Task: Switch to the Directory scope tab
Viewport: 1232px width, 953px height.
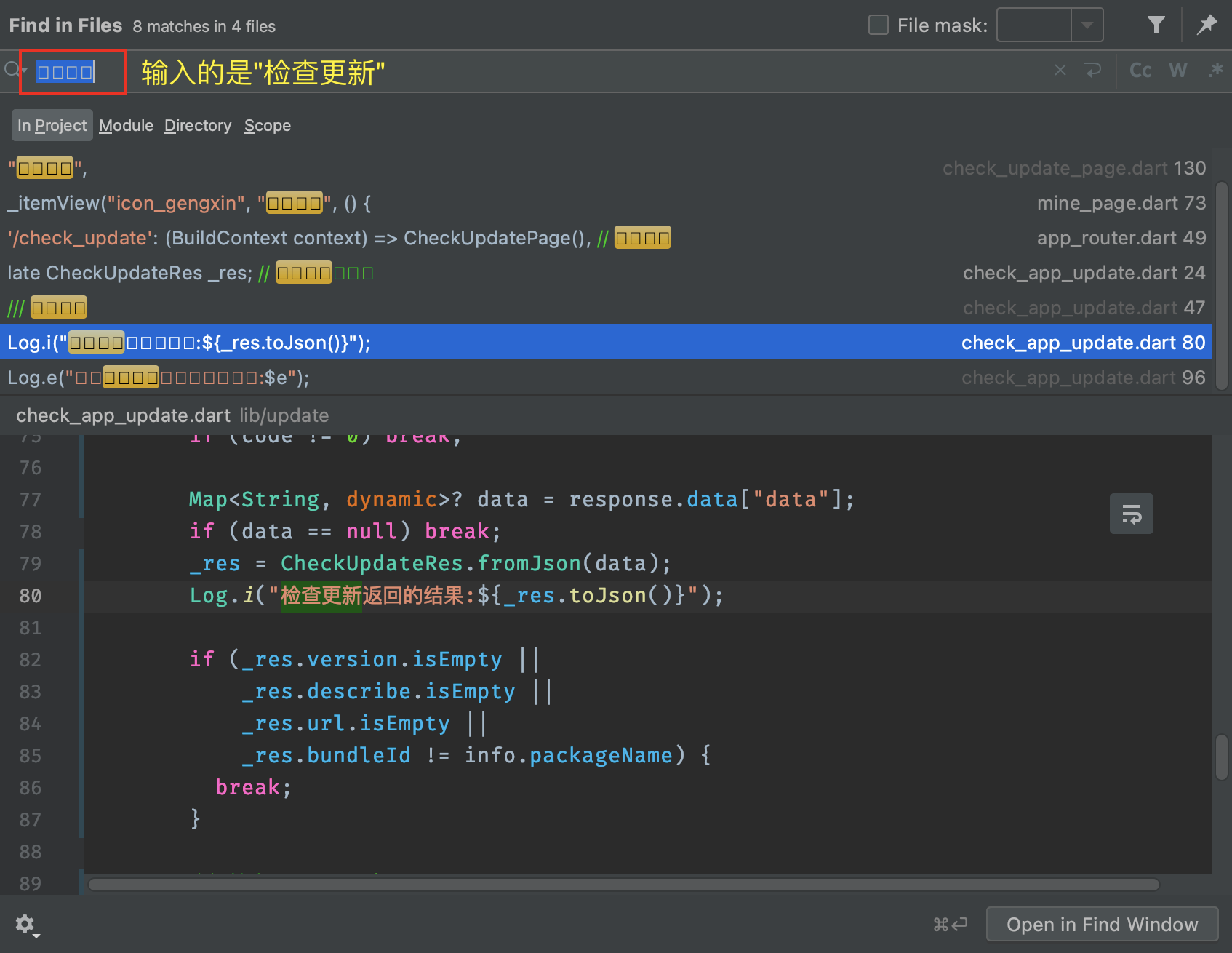Action: tap(198, 126)
